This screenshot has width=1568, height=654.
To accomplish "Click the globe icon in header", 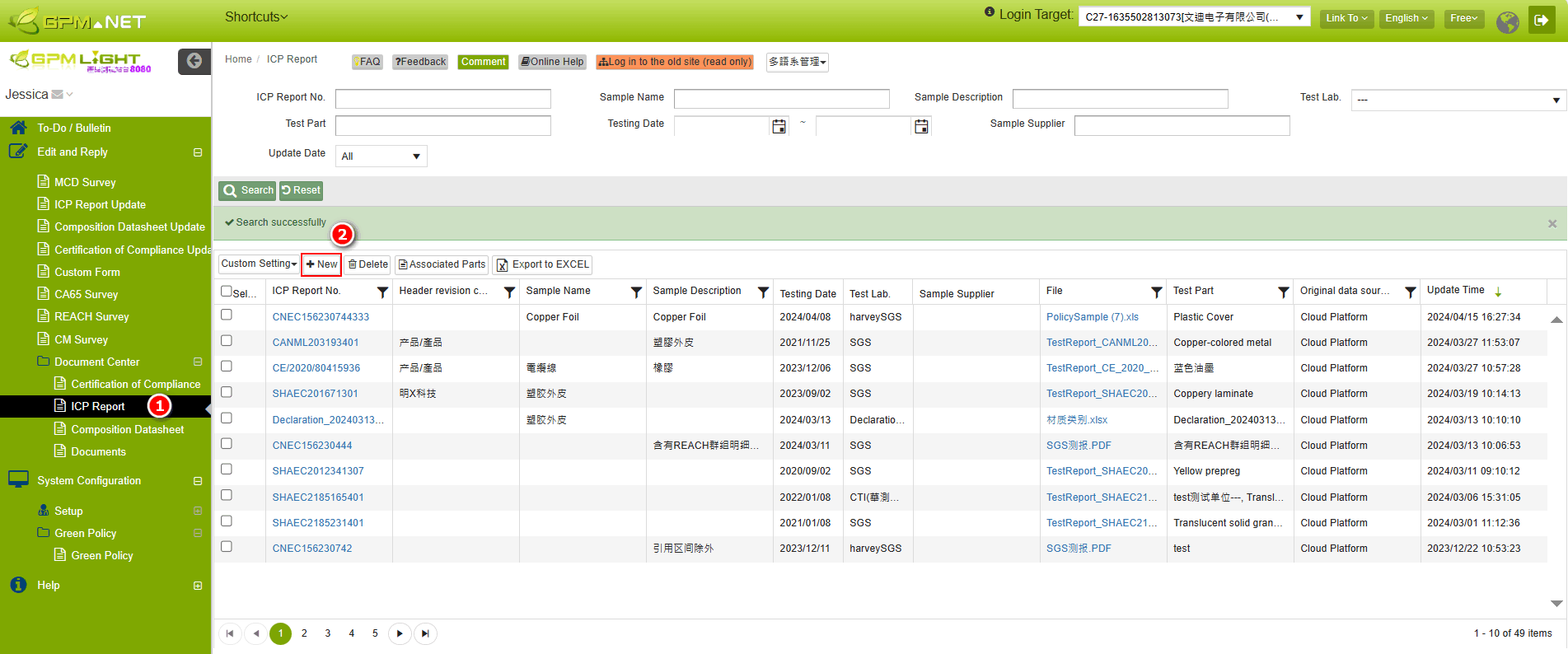I will [1508, 22].
